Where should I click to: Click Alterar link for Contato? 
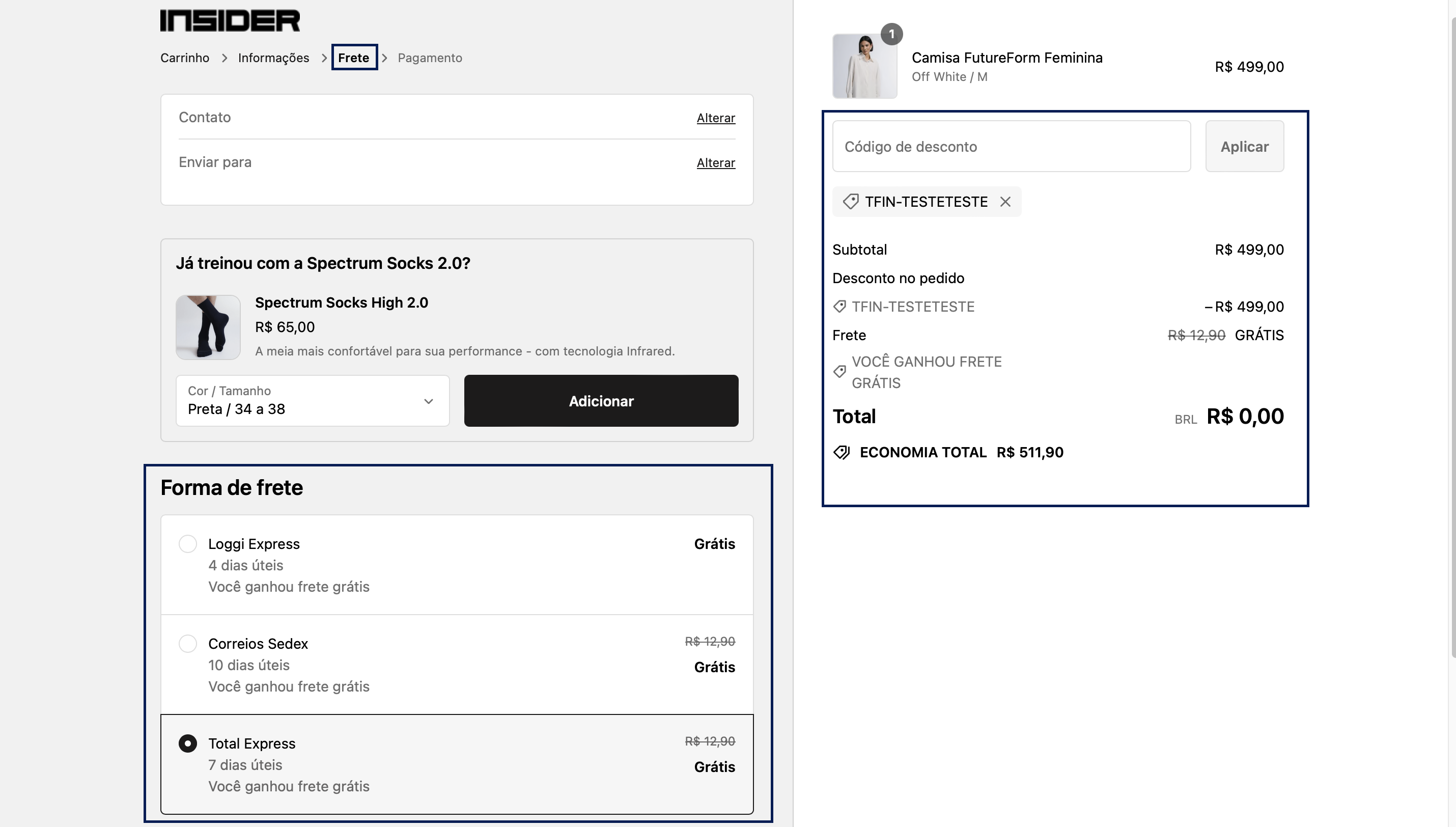click(x=716, y=118)
